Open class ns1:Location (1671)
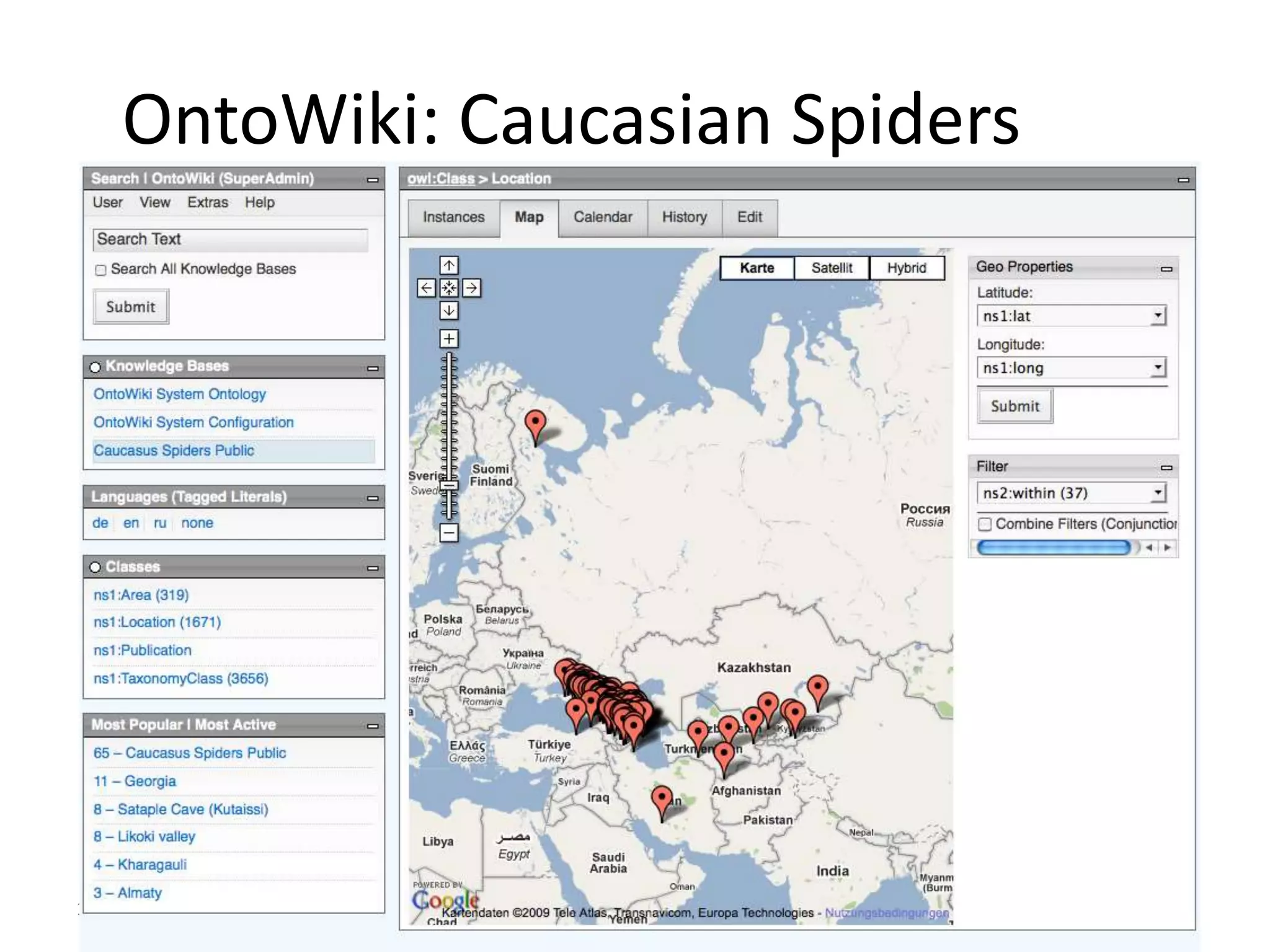The width and height of the screenshot is (1270, 952). click(157, 622)
